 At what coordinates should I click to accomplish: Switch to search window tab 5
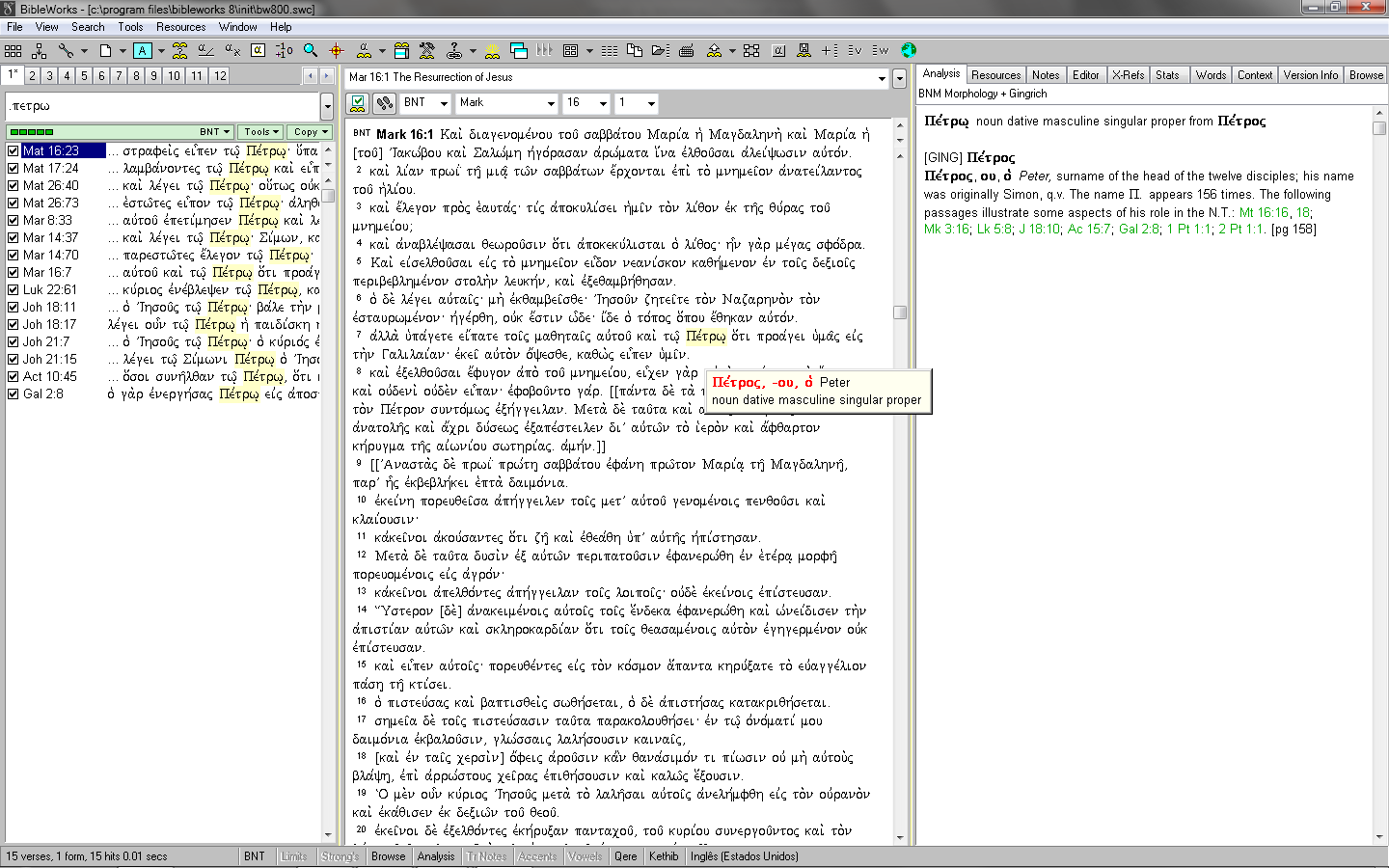(84, 75)
